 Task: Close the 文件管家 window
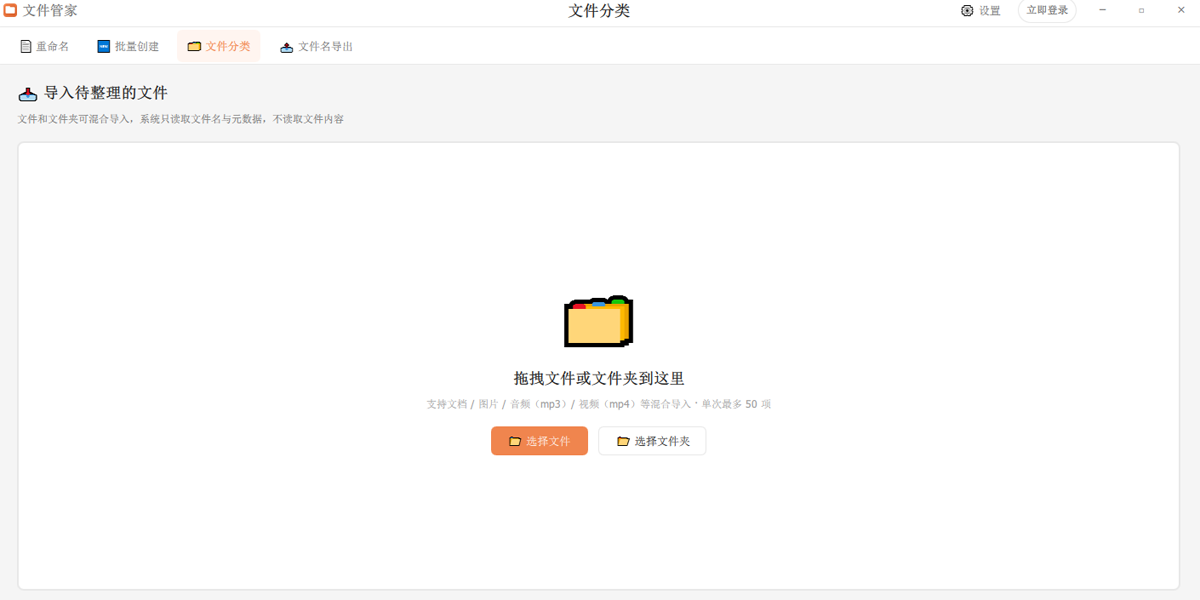pos(1181,10)
